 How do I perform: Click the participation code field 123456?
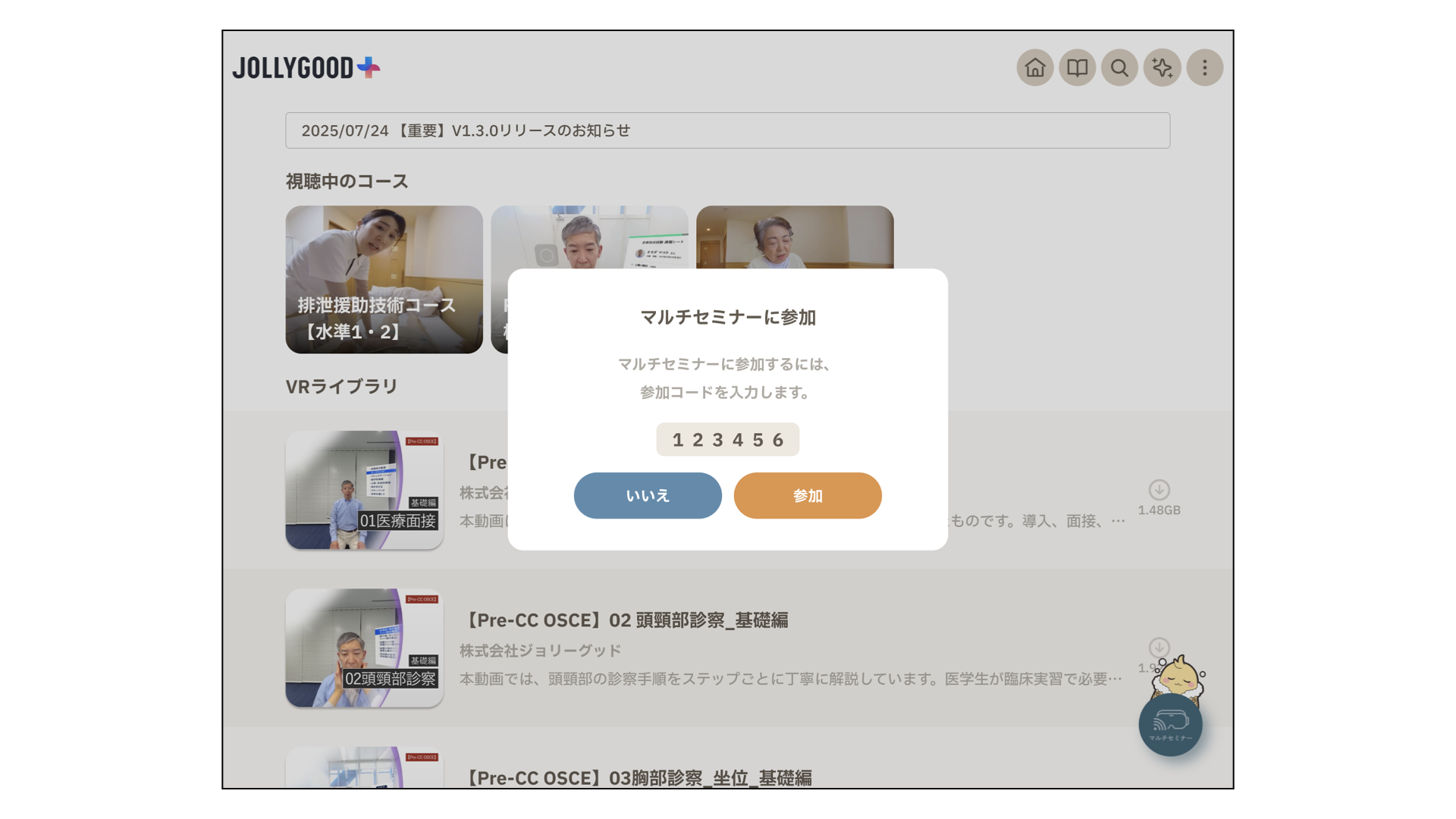(727, 440)
